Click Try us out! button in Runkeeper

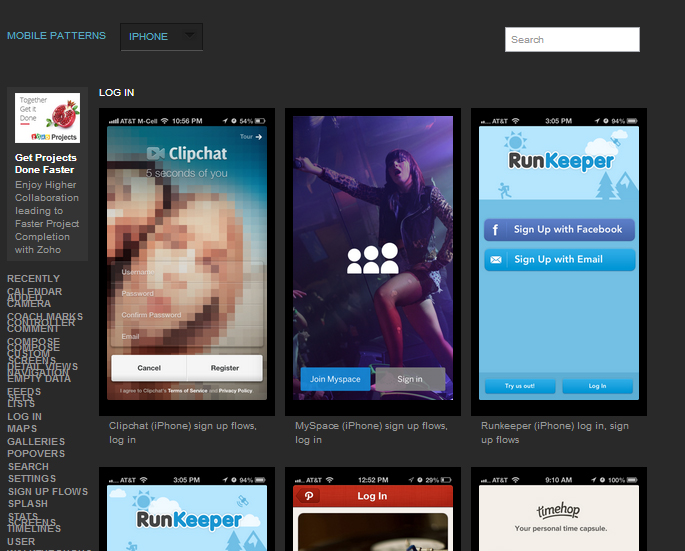(x=520, y=386)
